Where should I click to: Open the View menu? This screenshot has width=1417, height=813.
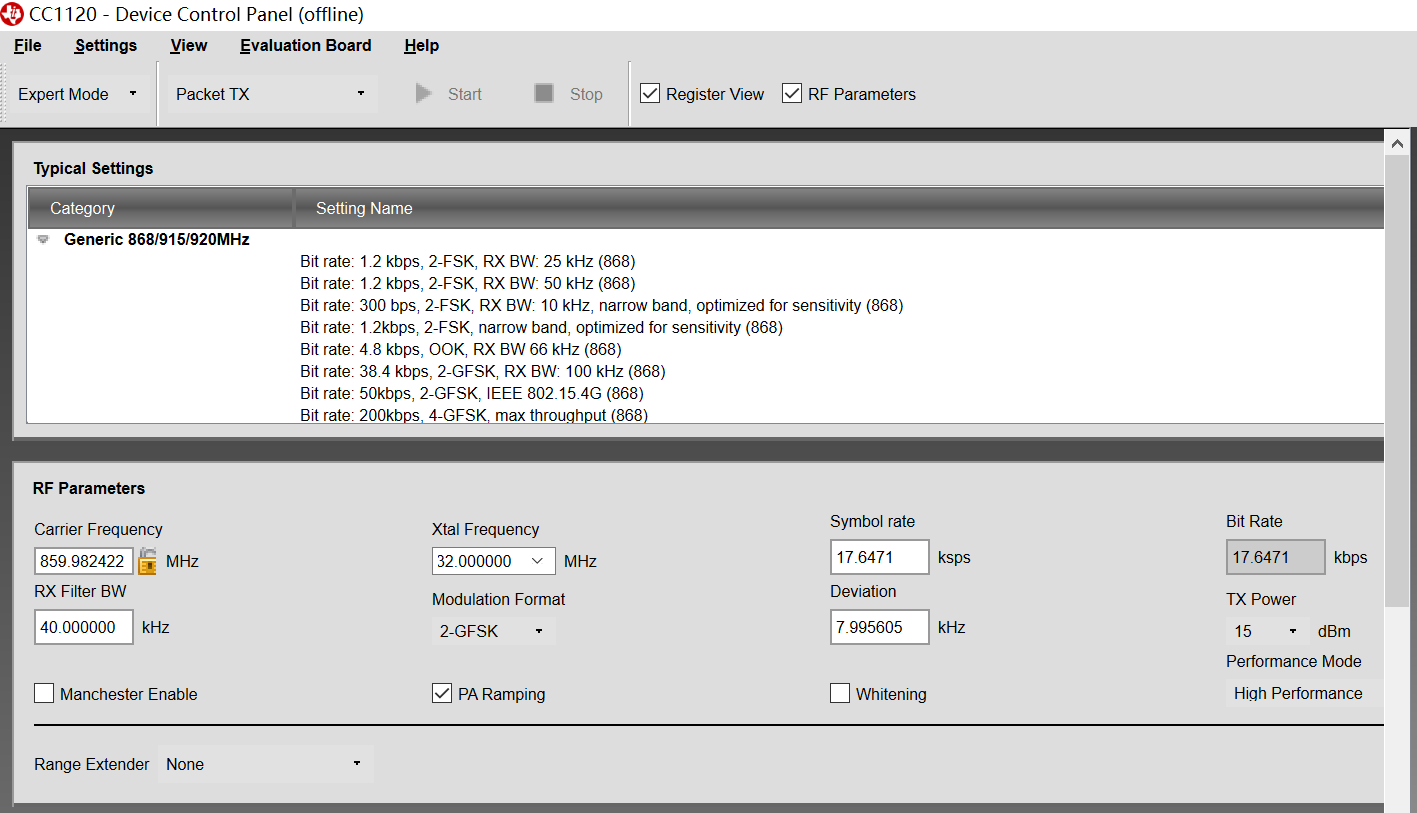coord(189,45)
